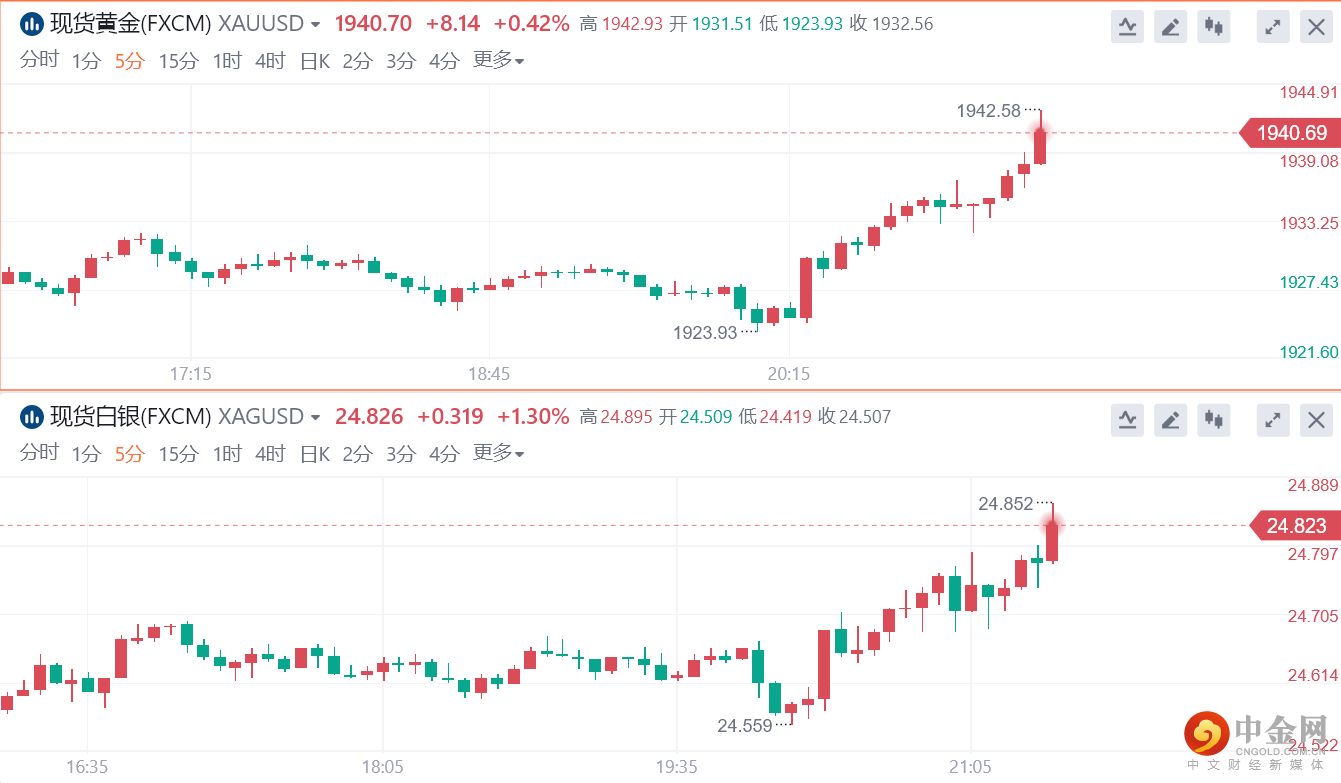Select drawing pencil tool on silver chart
Viewport: 1341px width, 783px height.
click(x=1170, y=420)
